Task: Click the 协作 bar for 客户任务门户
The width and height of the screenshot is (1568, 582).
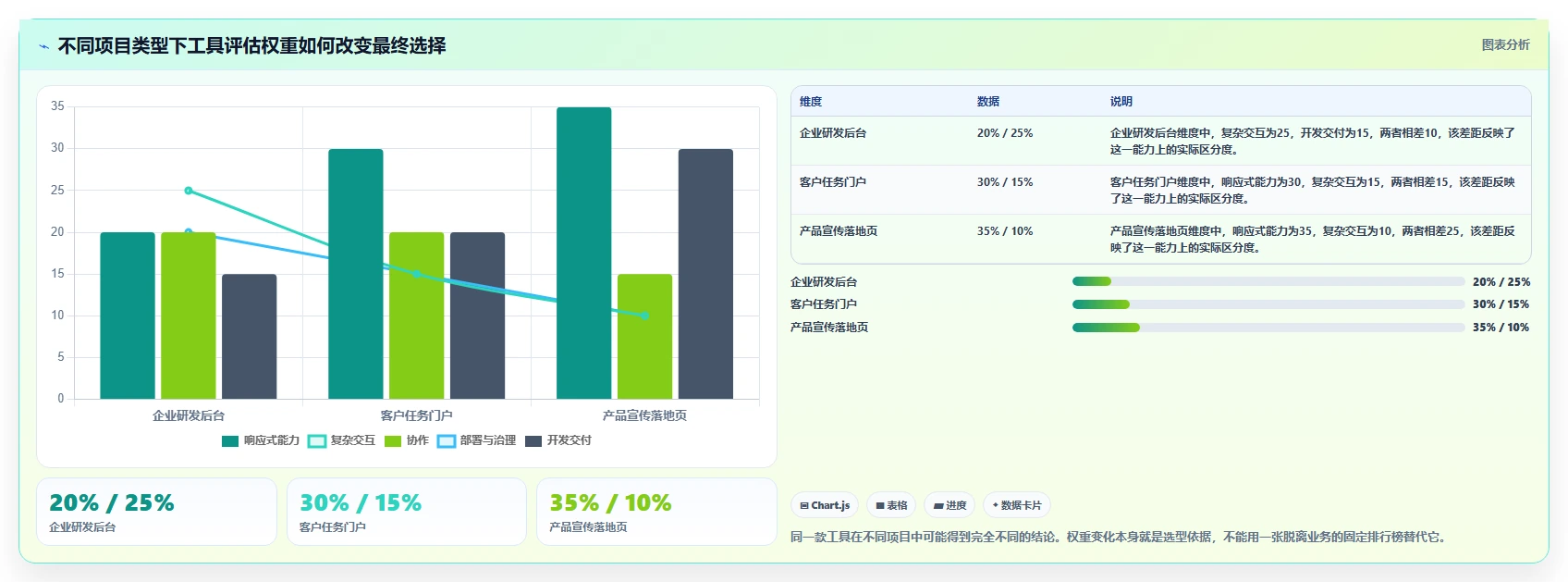Action: [x=417, y=316]
